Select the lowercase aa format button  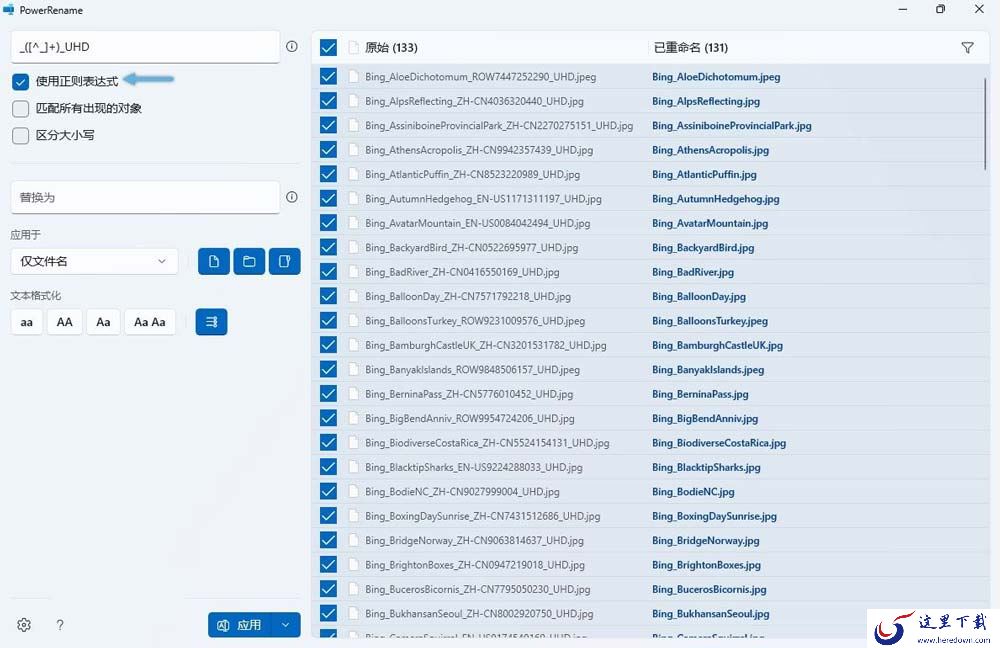point(27,322)
